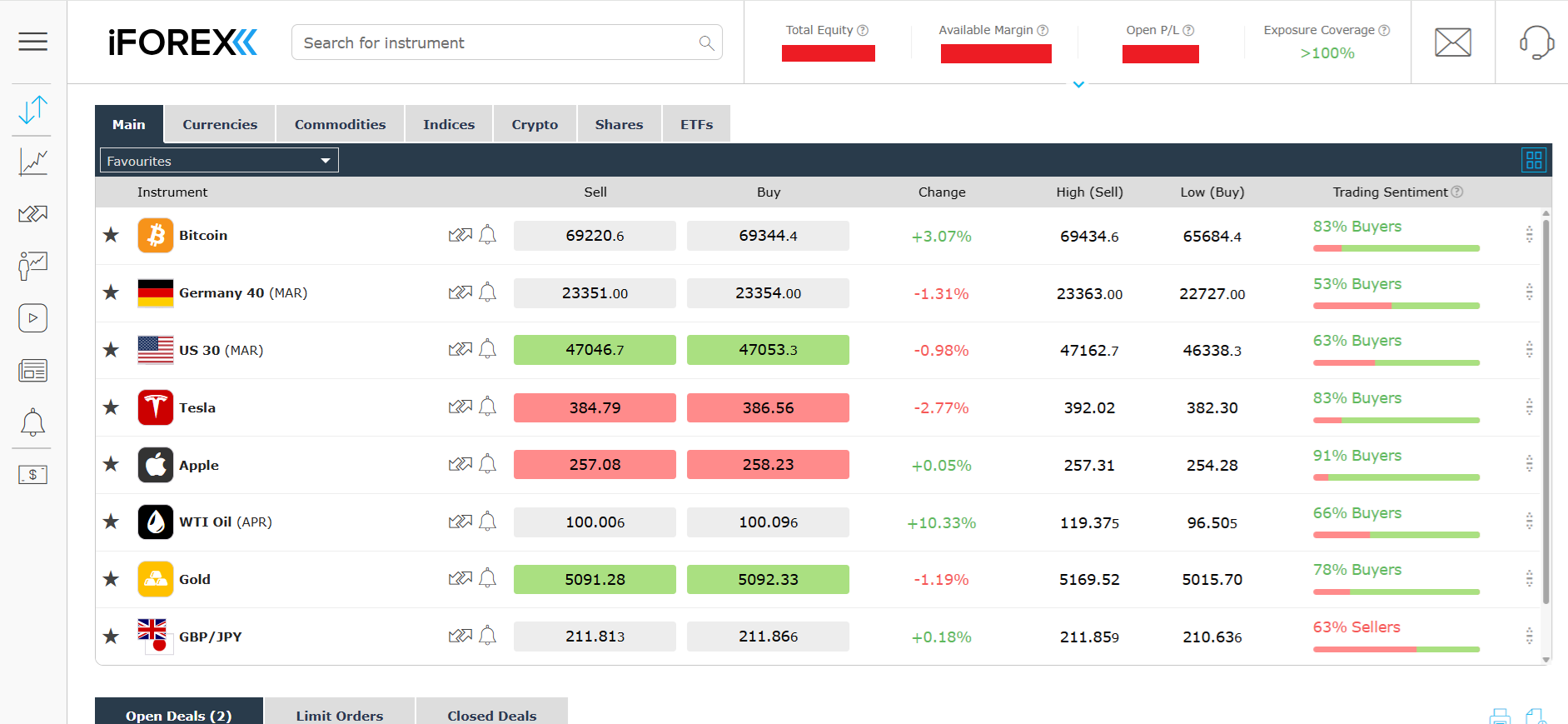Open the trade arrows sidebar icon
The height and width of the screenshot is (724, 1568).
coord(32,109)
